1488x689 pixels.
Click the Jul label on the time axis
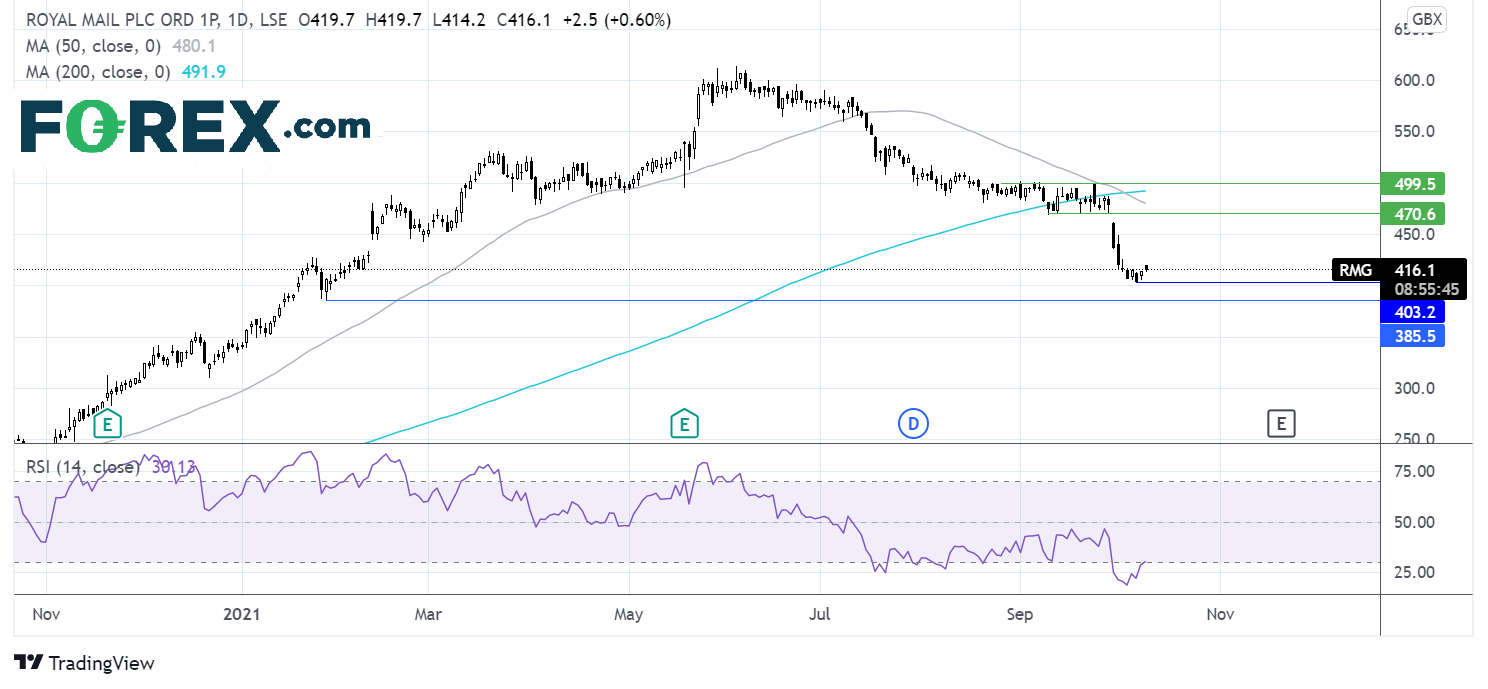(x=822, y=614)
